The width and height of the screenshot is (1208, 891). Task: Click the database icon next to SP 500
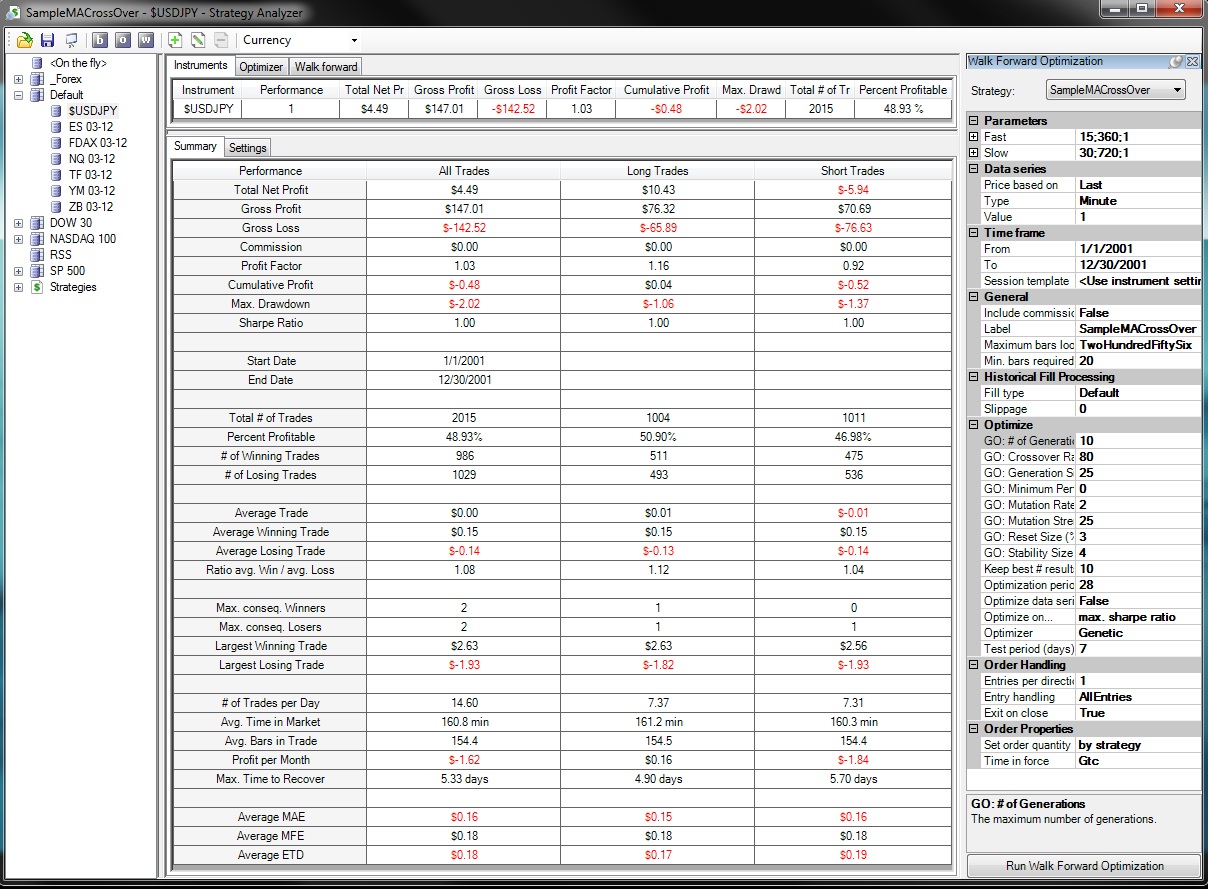pyautogui.click(x=38, y=271)
